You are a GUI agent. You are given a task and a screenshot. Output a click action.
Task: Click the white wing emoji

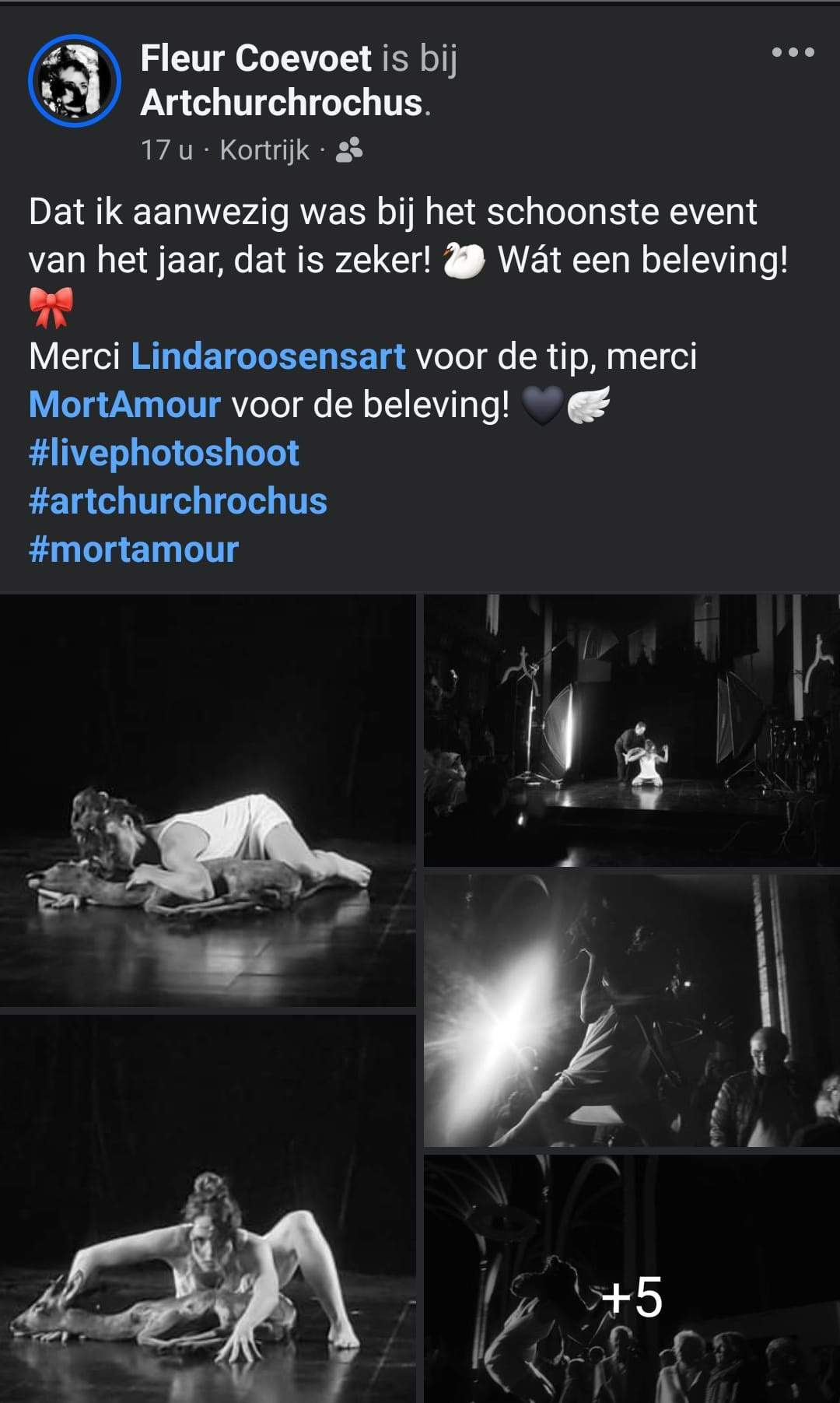coord(588,405)
